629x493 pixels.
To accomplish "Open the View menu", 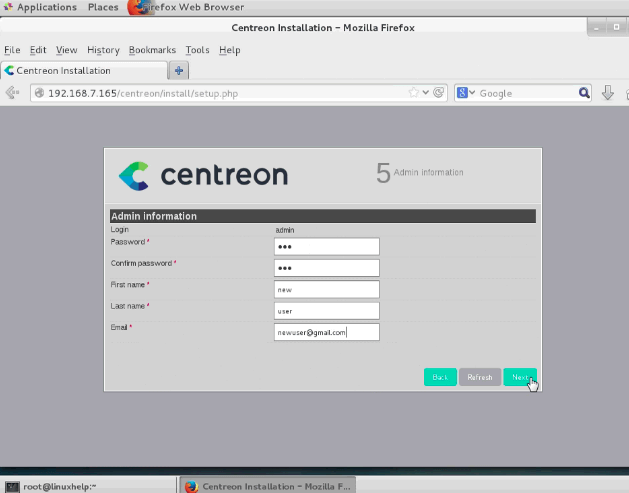I will pos(67,50).
